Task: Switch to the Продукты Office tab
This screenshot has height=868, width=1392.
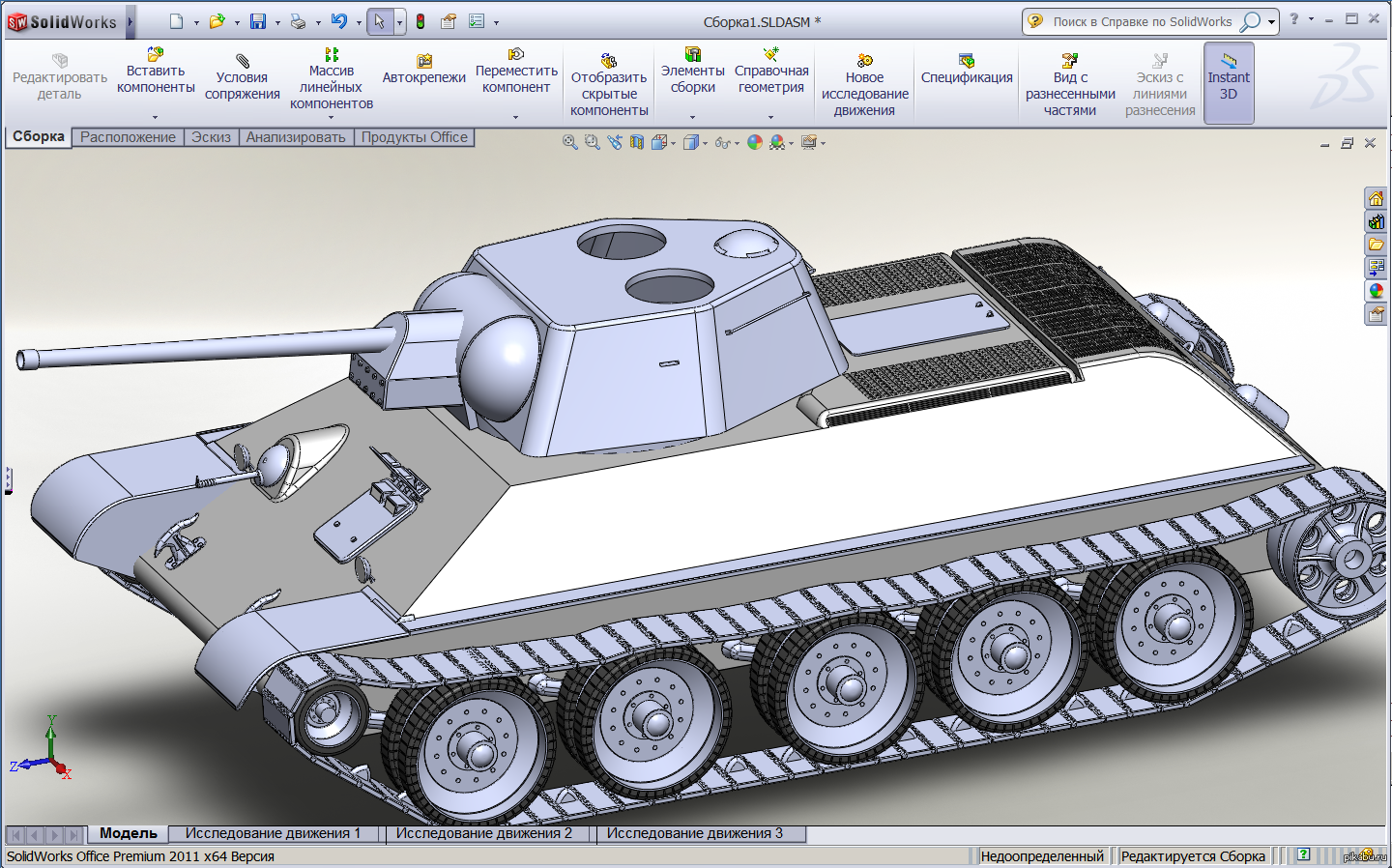Action: [x=415, y=137]
